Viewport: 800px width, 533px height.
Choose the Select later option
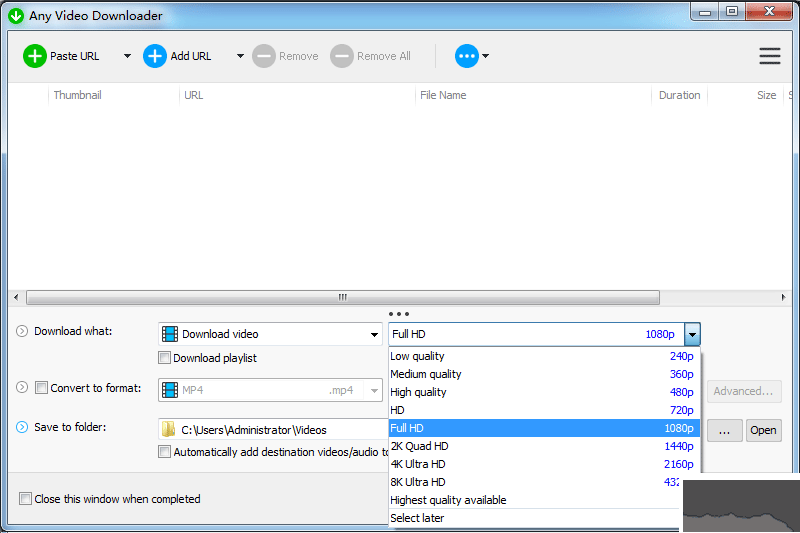[536, 518]
